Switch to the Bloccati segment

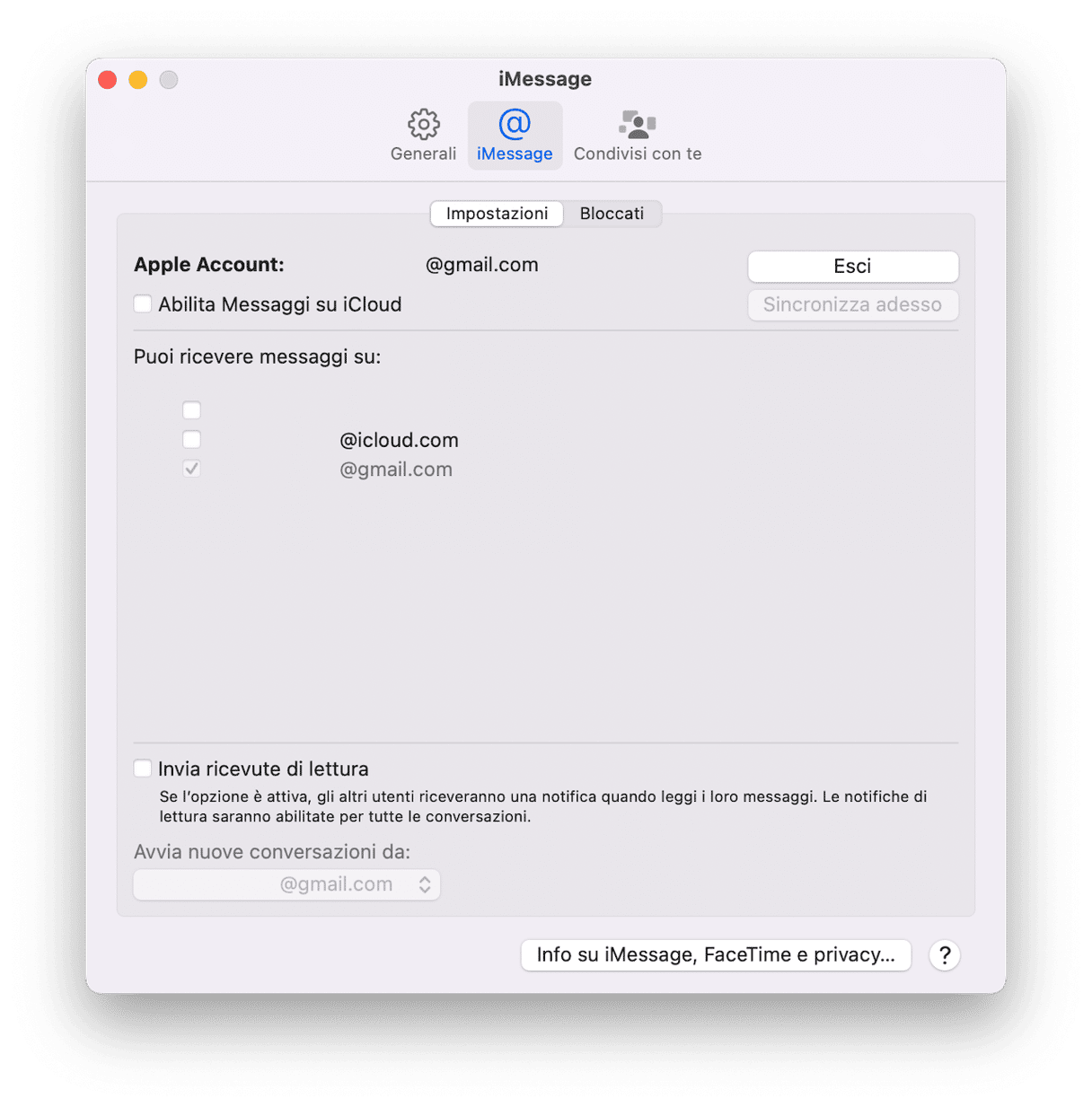tap(612, 214)
